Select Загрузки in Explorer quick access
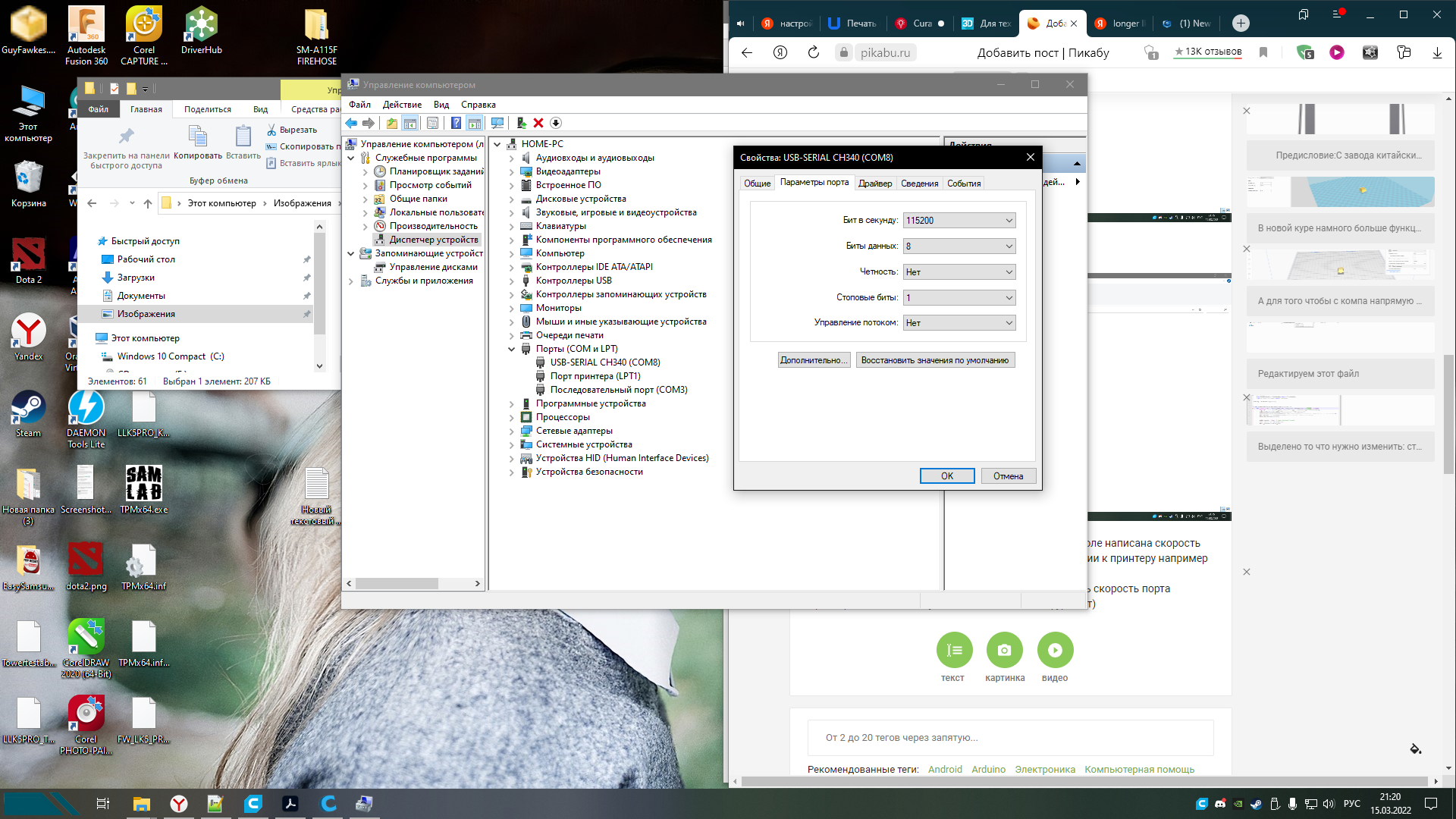Screen dimensions: 1456x819 click(136, 278)
